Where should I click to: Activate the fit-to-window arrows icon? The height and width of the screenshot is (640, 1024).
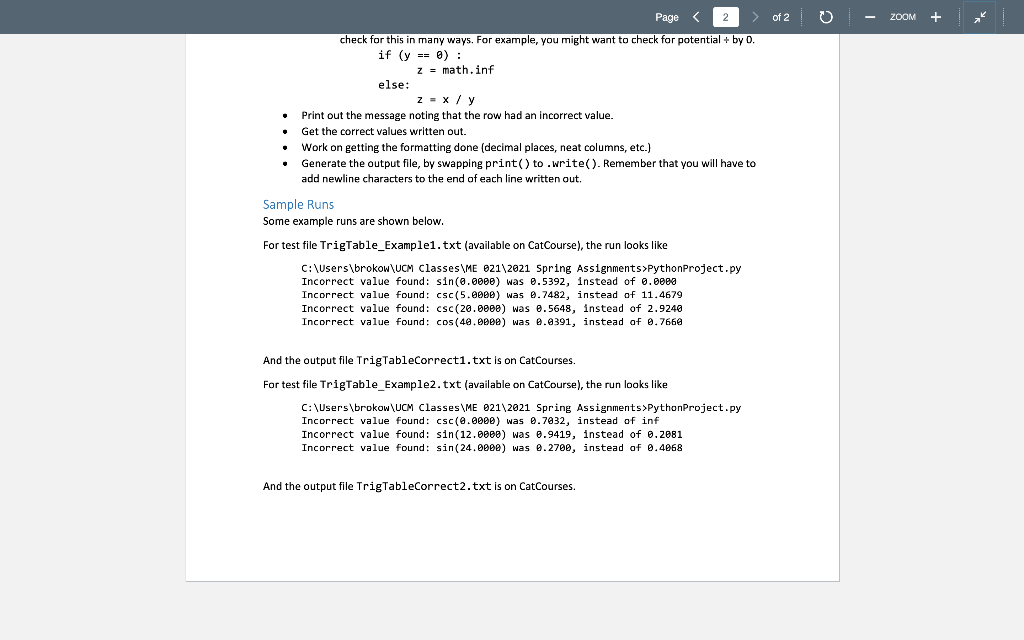pyautogui.click(x=979, y=16)
